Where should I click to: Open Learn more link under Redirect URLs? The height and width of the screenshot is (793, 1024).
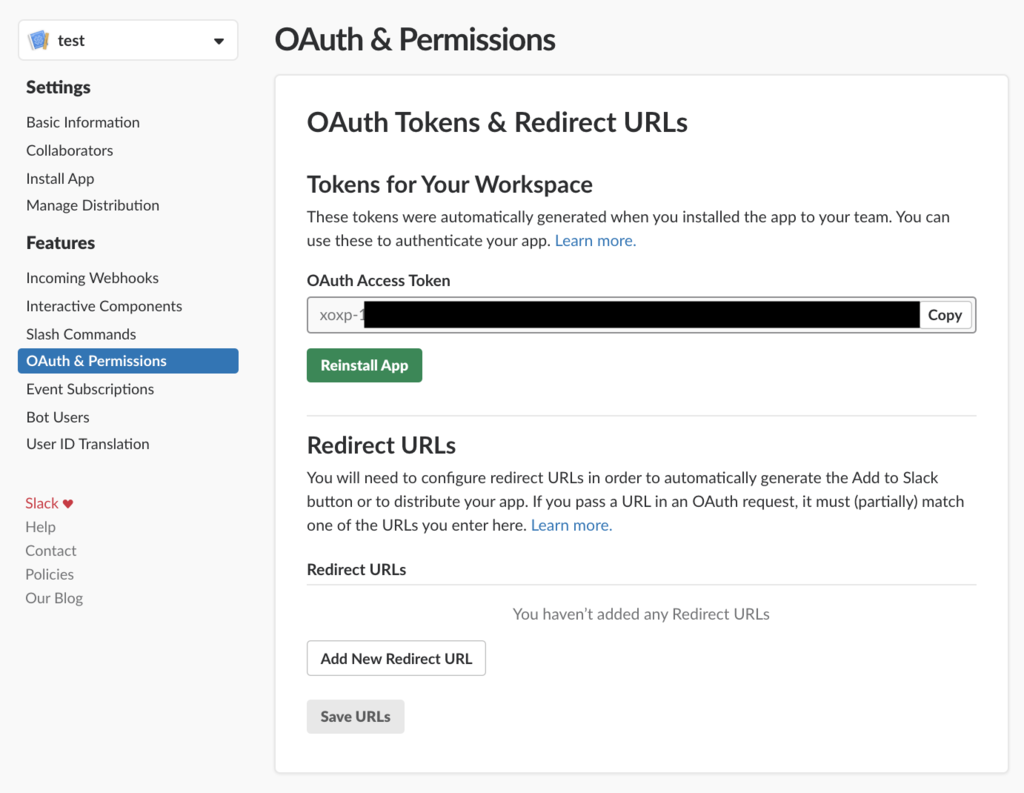pyautogui.click(x=571, y=525)
